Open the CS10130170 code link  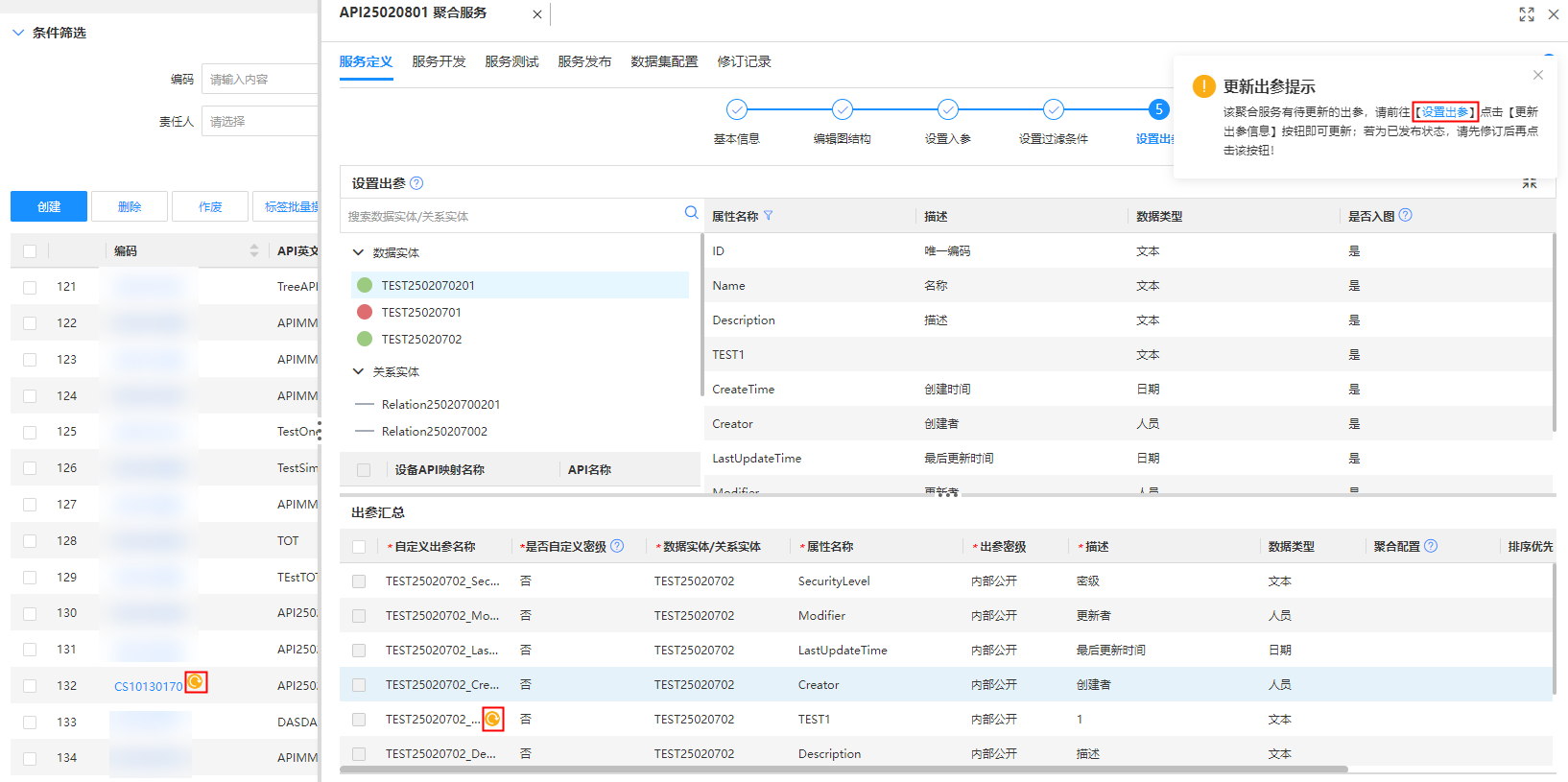148,686
